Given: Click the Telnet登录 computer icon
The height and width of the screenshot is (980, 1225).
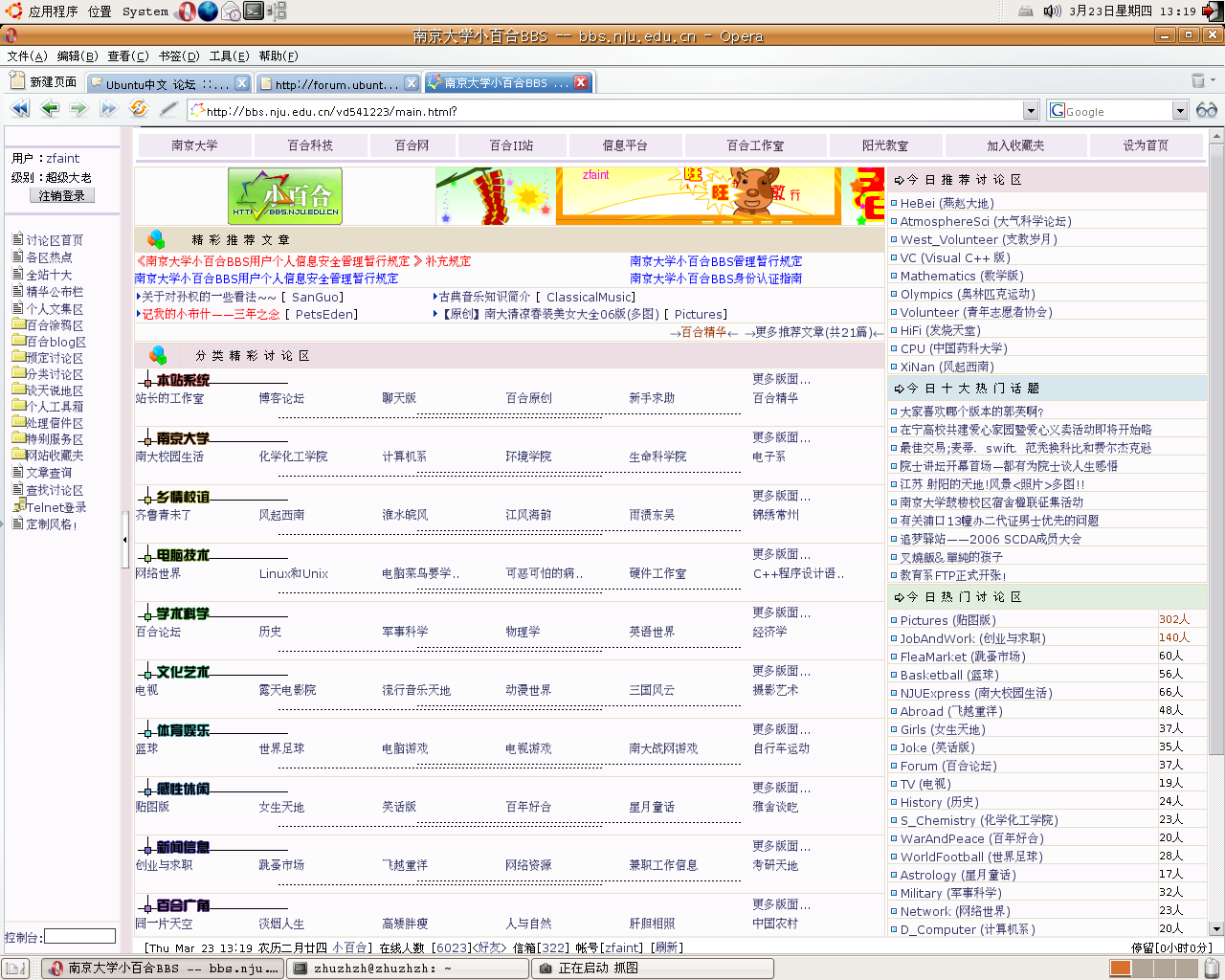Looking at the screenshot, I should click(x=18, y=506).
